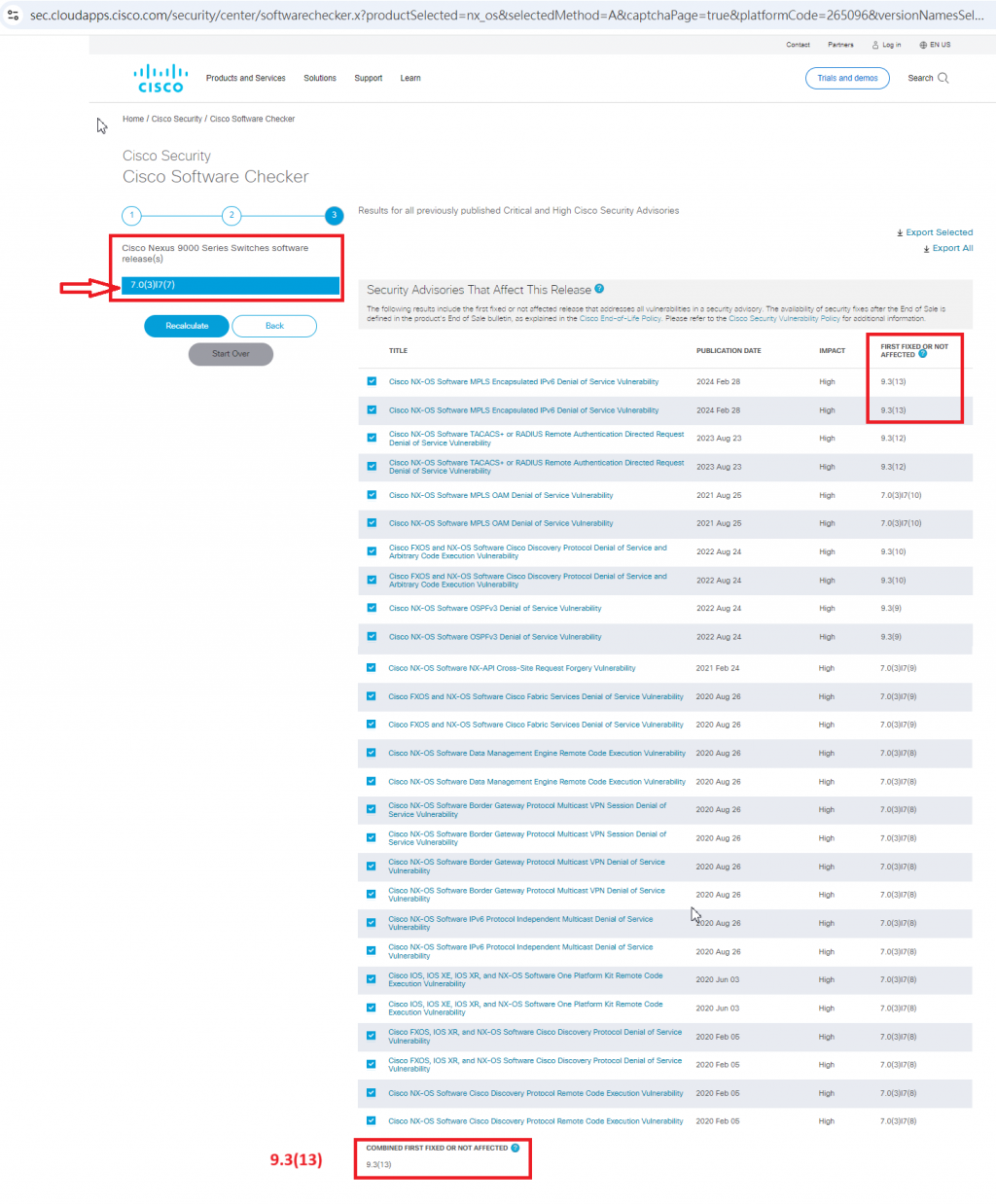Viewport: 996px width, 1204px height.
Task: Click COMBINED FIRST FIXED OR NOT AFFECTED label
Action: pos(437,1148)
